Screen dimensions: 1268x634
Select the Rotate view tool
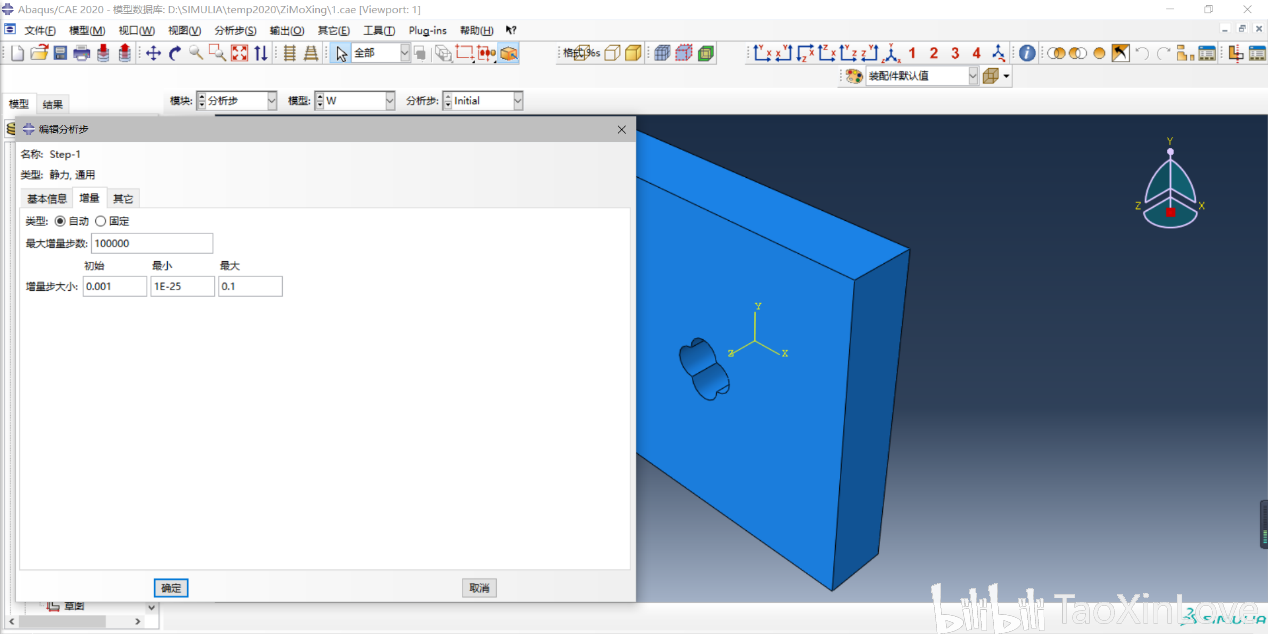point(175,53)
